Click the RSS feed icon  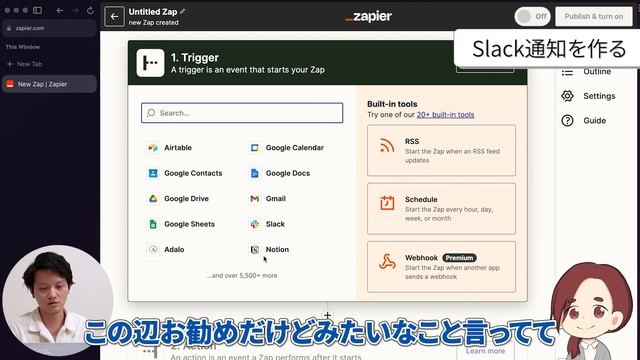387,145
